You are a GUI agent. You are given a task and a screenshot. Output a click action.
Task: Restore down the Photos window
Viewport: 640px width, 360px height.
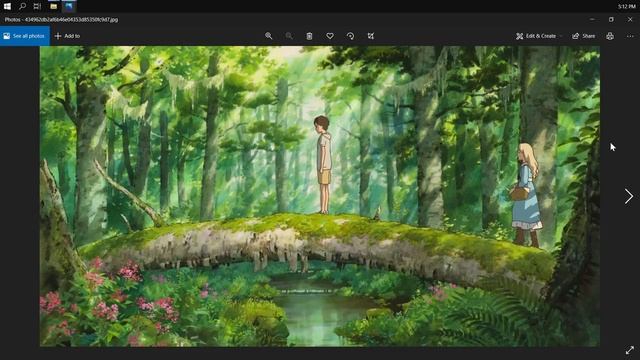pyautogui.click(x=611, y=19)
